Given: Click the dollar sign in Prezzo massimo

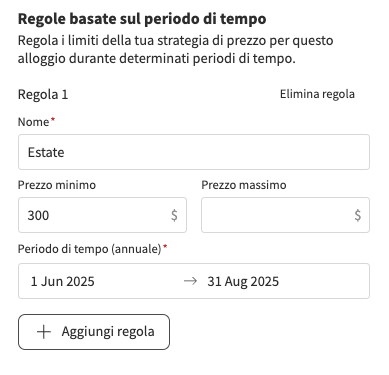Looking at the screenshot, I should (x=357, y=215).
